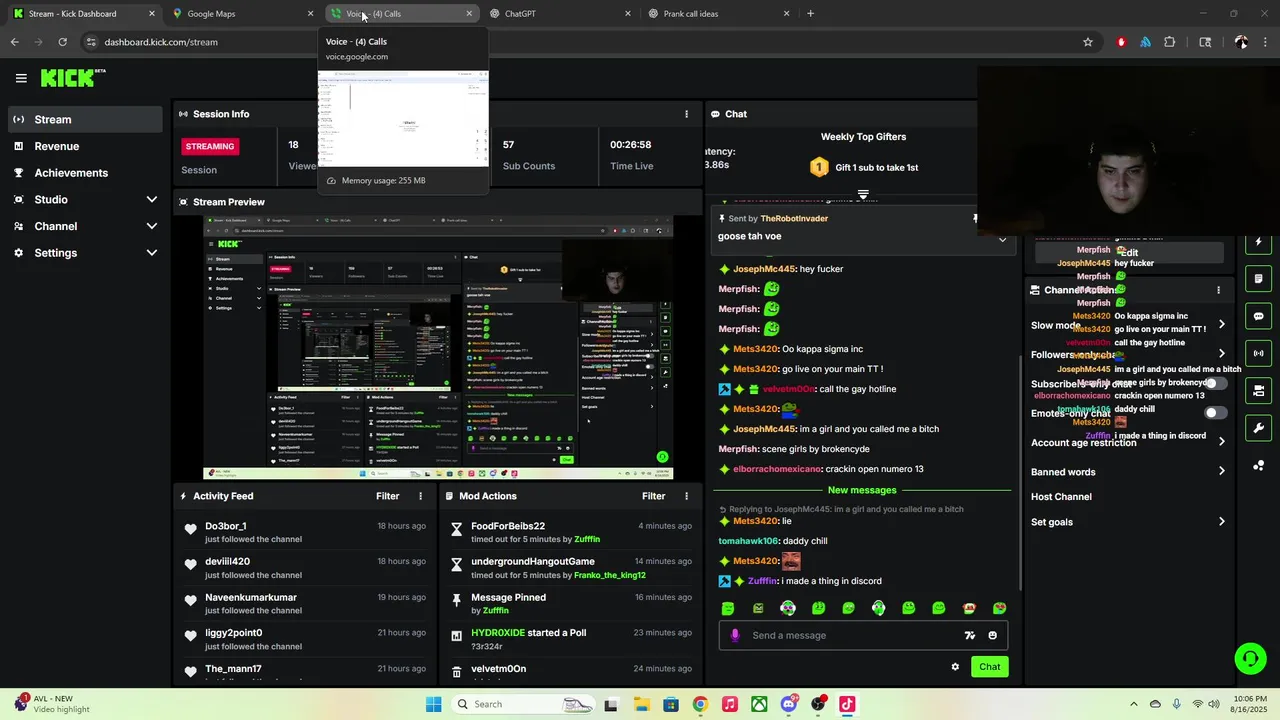Toggle Subscribers-only chat switch

(1215, 383)
